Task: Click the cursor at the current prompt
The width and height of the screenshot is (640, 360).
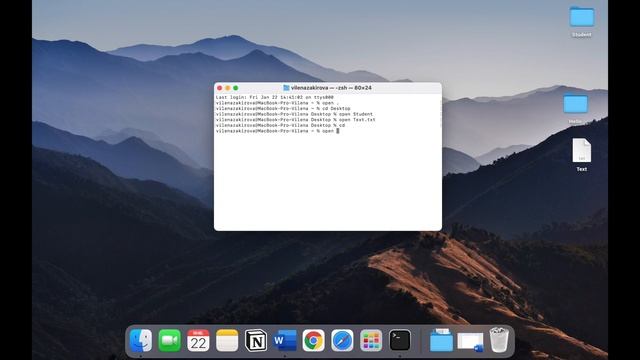Action: tap(338, 131)
